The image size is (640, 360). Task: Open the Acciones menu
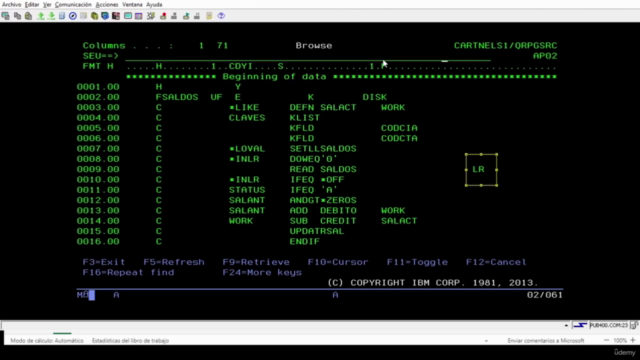point(107,4)
